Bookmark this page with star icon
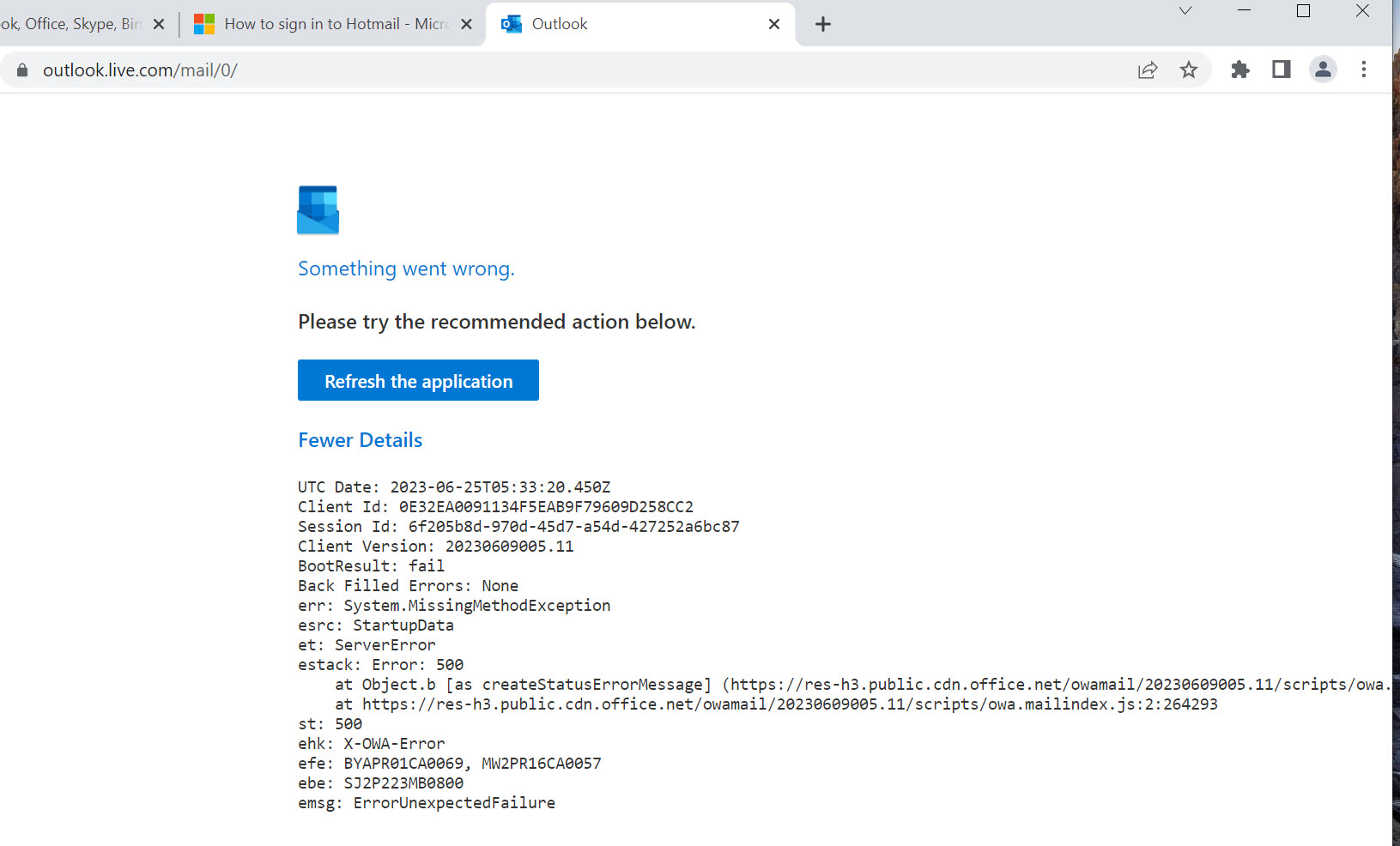The width and height of the screenshot is (1400, 846). coord(1188,70)
